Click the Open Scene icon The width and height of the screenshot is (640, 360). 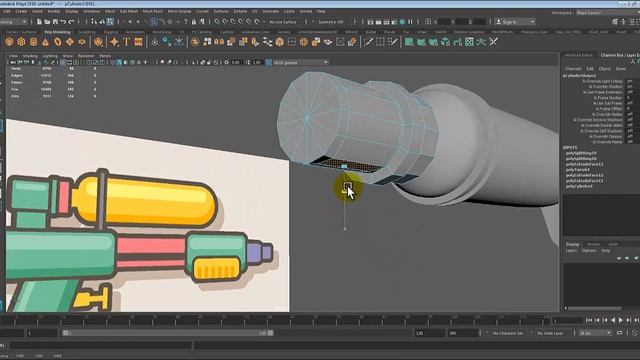[x=47, y=22]
